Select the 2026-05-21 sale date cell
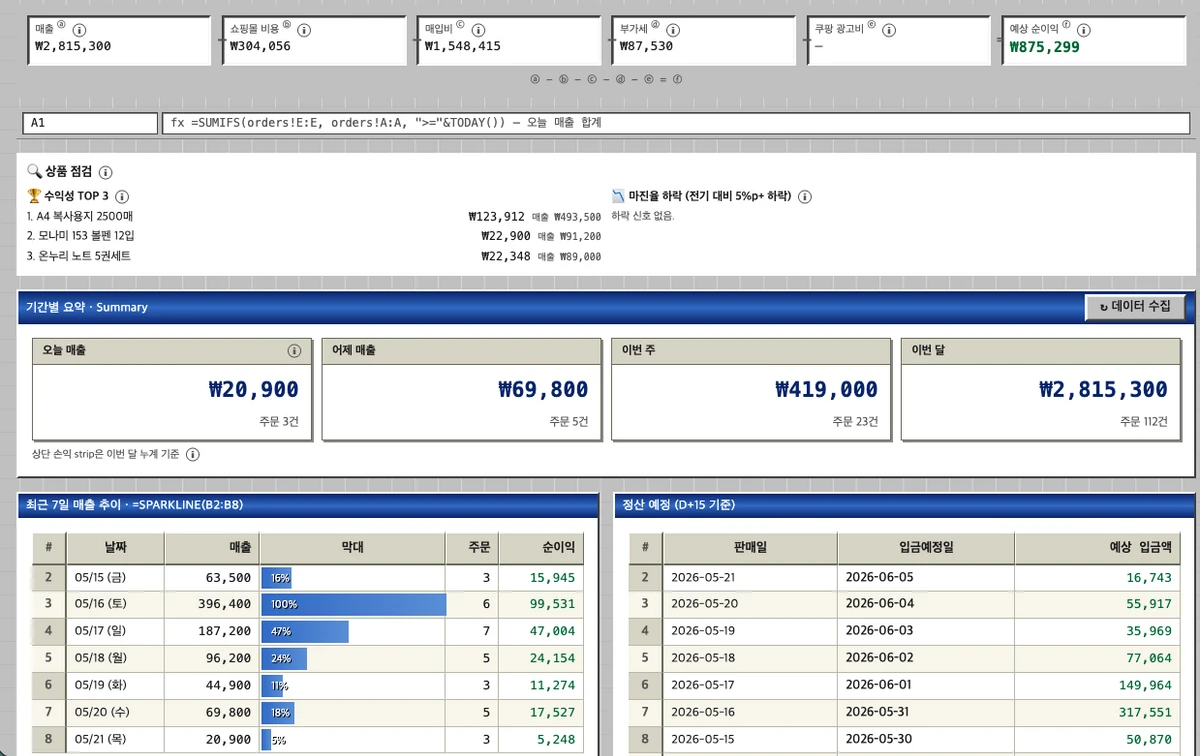The image size is (1200, 756). click(750, 578)
